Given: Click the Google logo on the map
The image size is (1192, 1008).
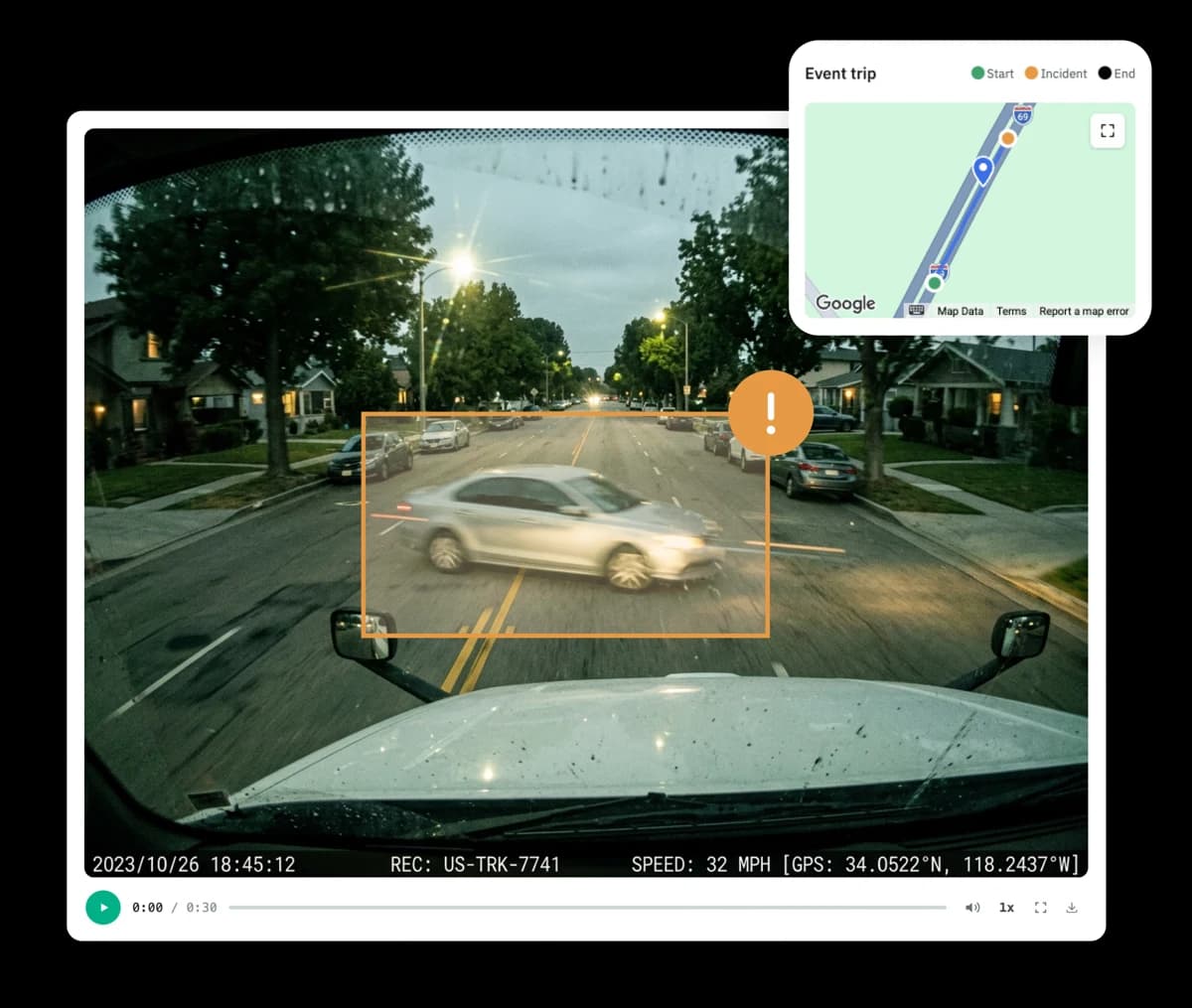Looking at the screenshot, I should [845, 303].
